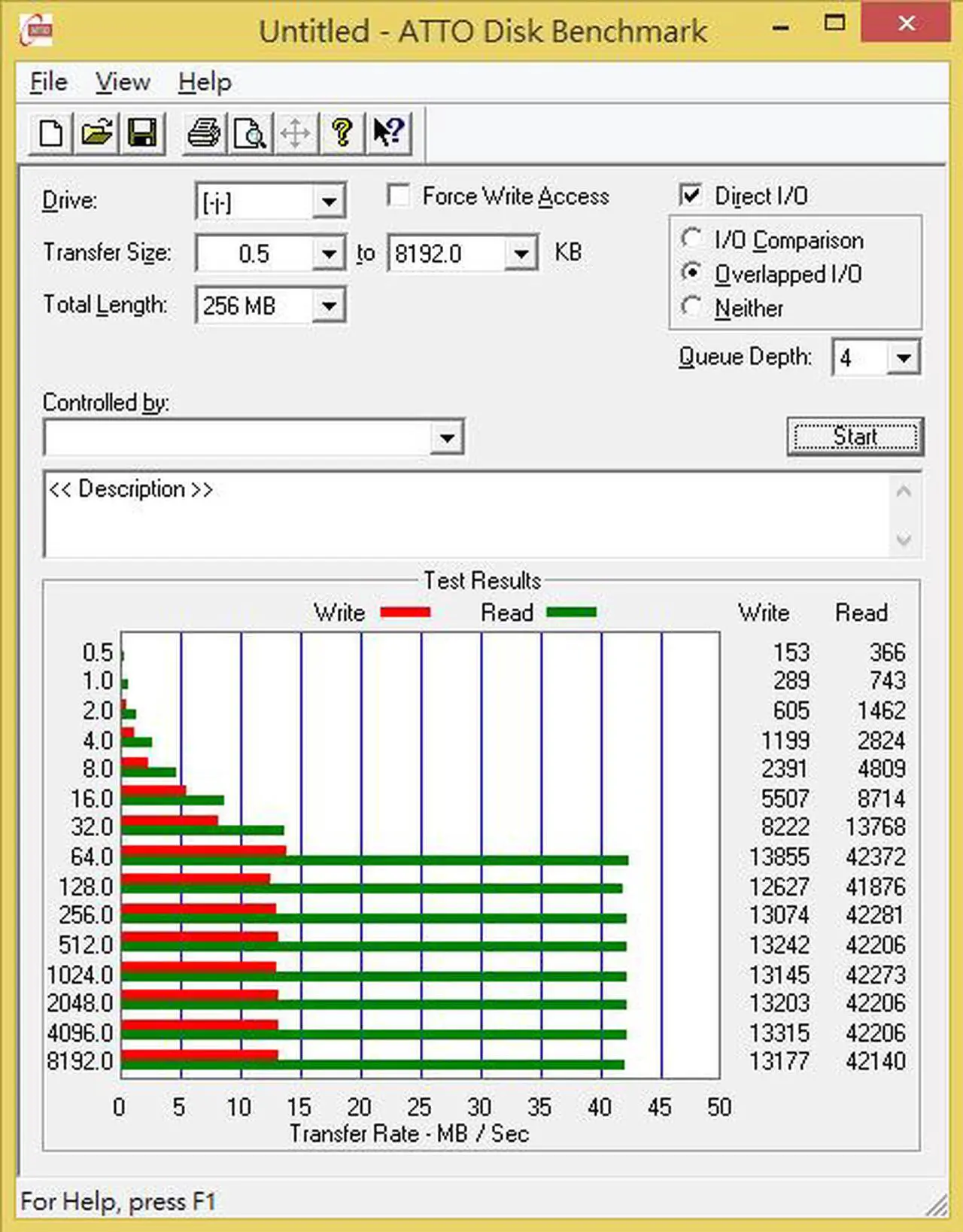This screenshot has height=1232, width=963.
Task: Print results using the printer icon
Action: coord(204,133)
